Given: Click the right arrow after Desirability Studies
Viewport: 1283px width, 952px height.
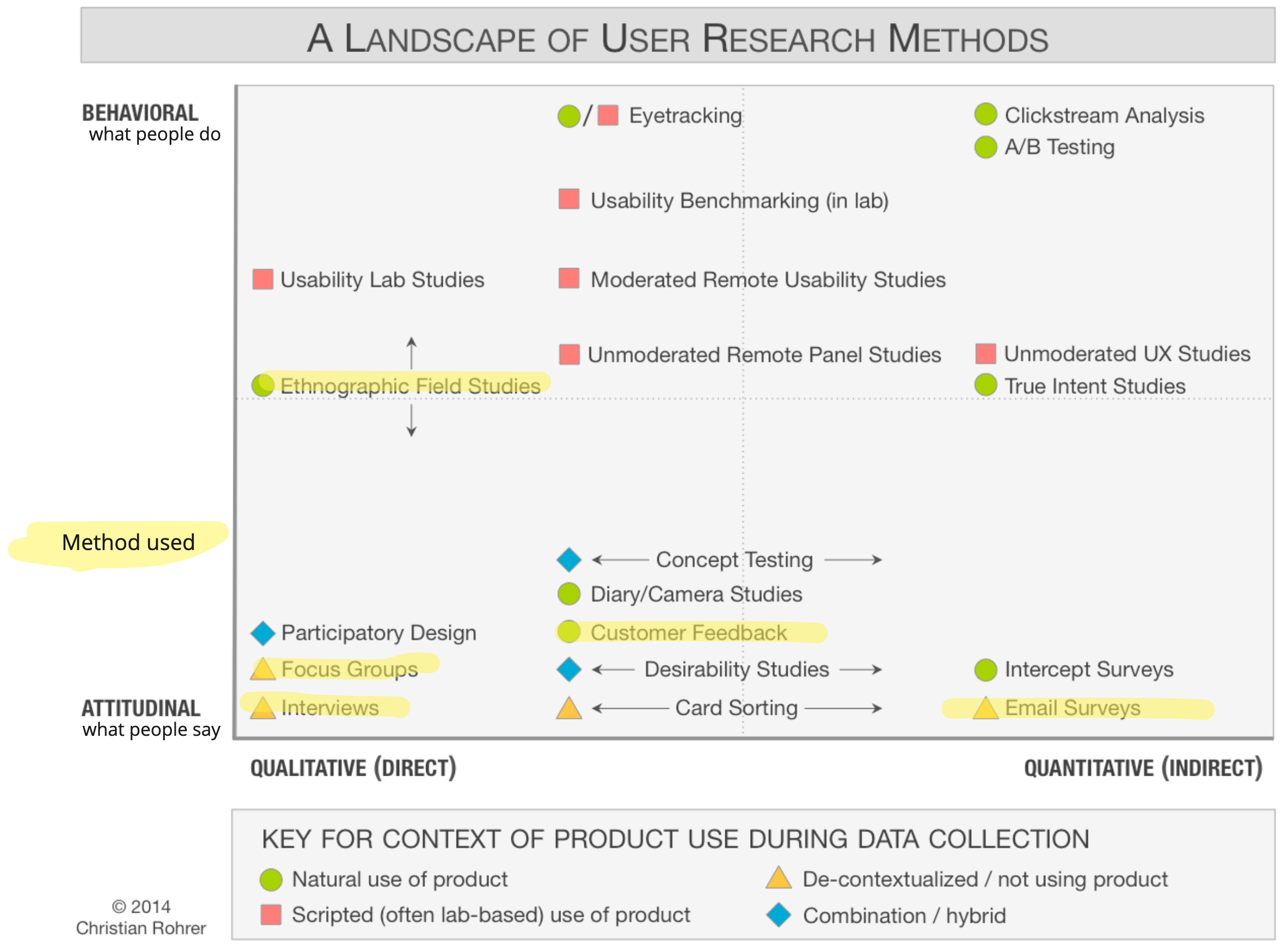Looking at the screenshot, I should [861, 669].
